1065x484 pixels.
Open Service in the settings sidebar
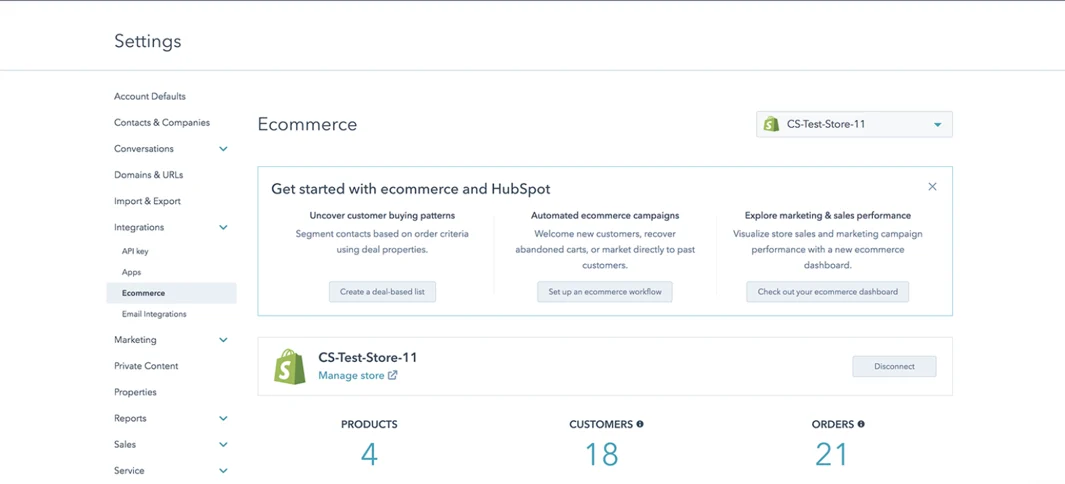point(129,470)
